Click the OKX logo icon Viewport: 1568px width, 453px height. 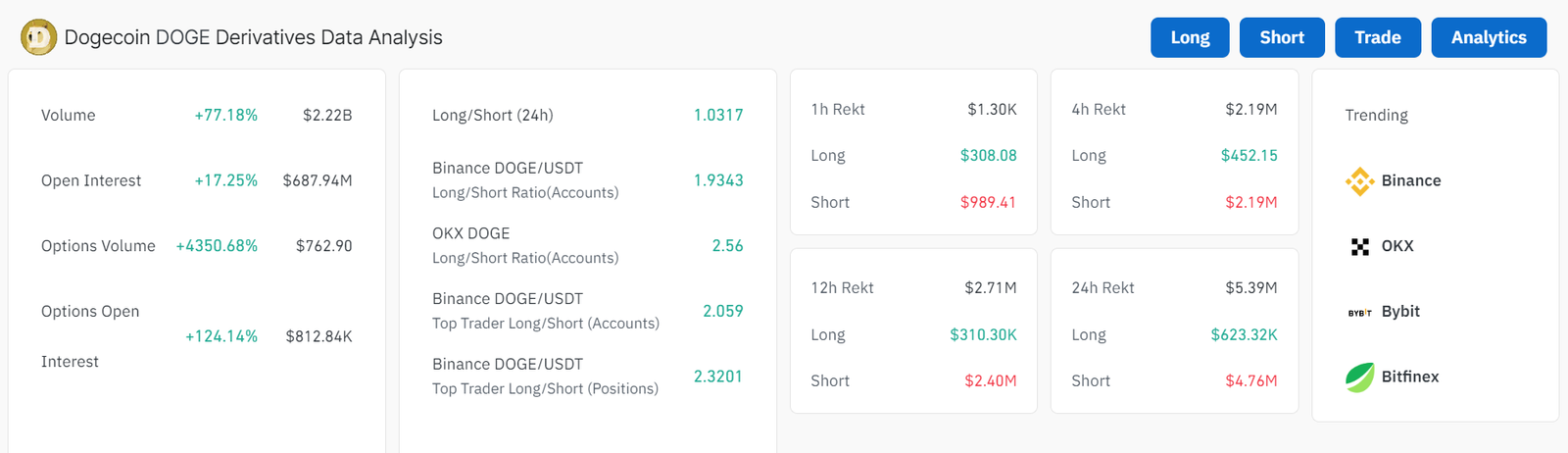coord(1359,247)
